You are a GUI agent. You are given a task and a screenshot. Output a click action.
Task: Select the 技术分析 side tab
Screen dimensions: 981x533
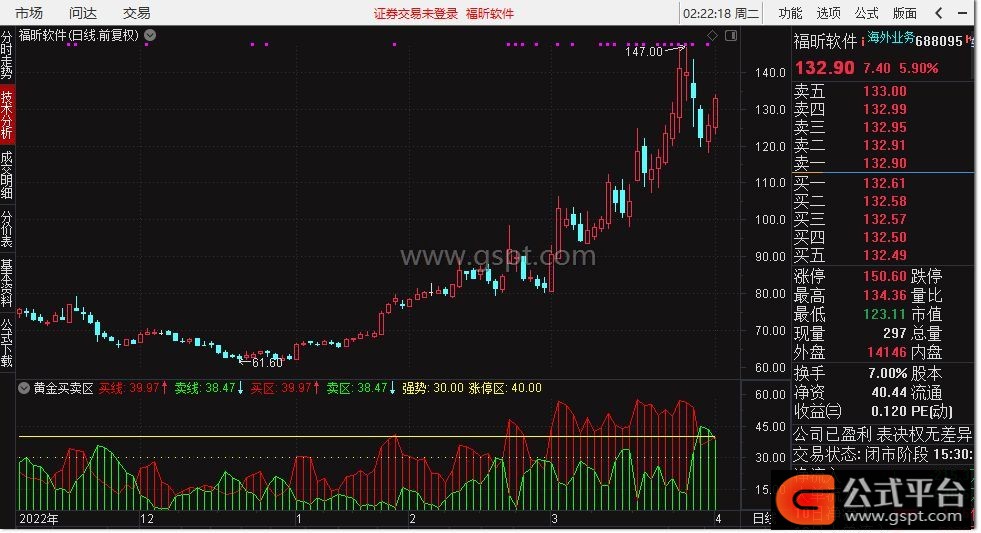click(7, 114)
